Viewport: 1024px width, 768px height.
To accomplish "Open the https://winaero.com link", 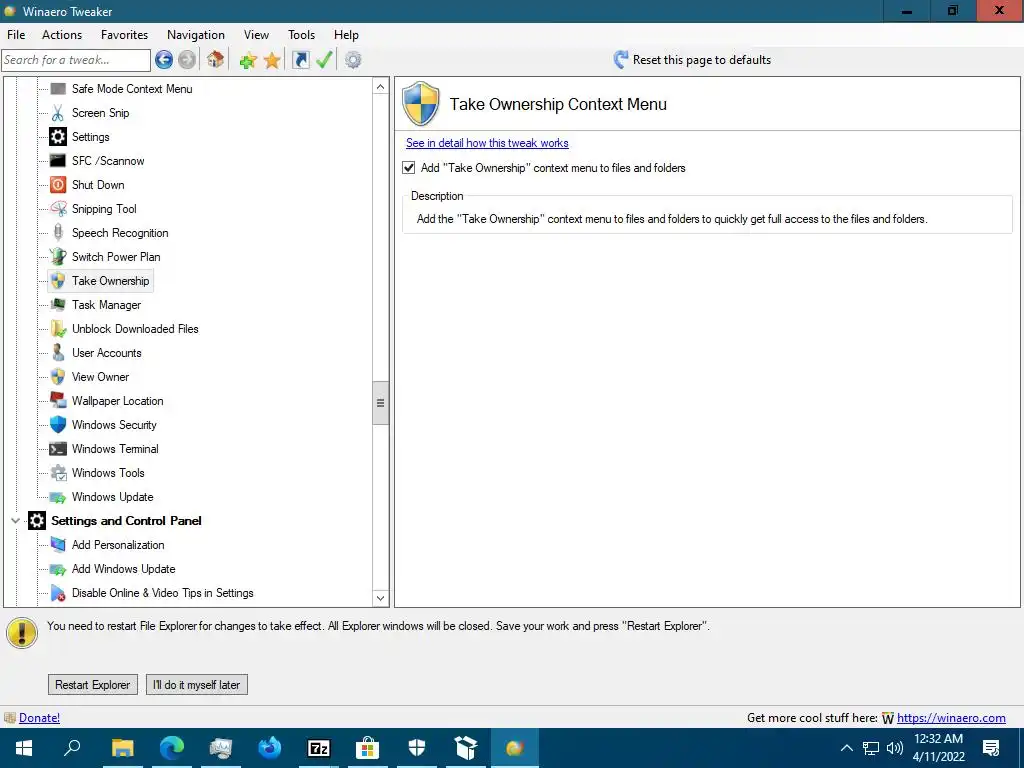I will 951,718.
